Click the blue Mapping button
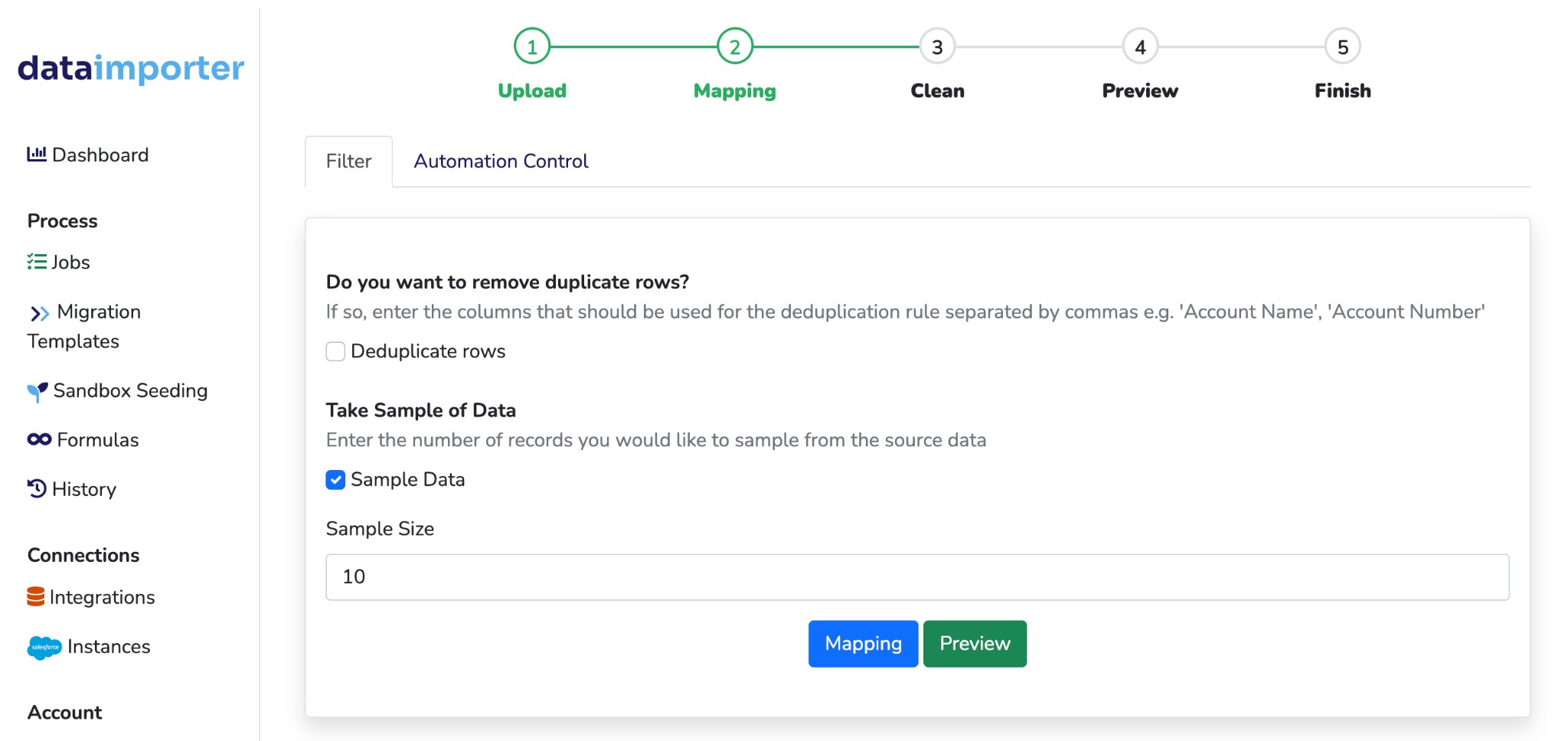This screenshot has height=741, width=1568. pyautogui.click(x=862, y=643)
